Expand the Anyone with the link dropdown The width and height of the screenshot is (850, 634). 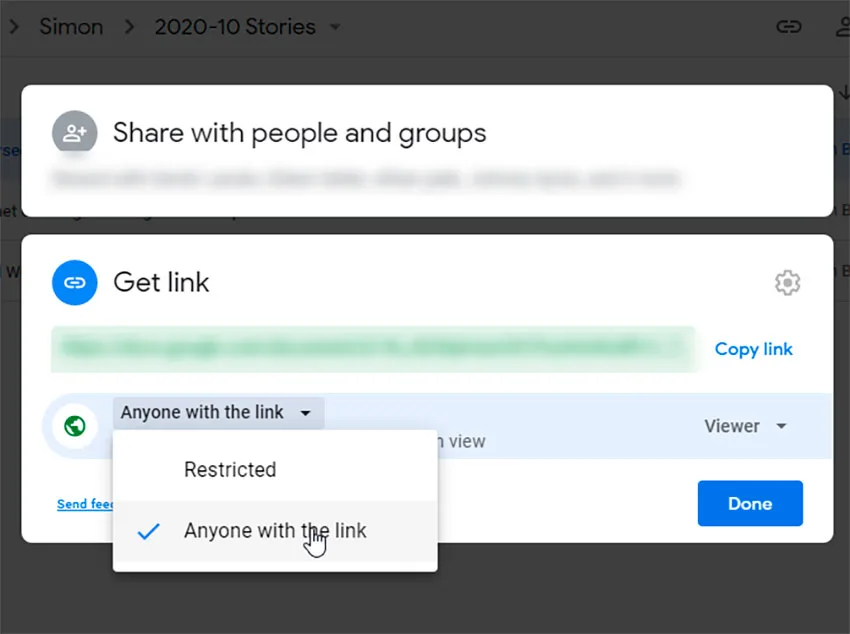[218, 413]
